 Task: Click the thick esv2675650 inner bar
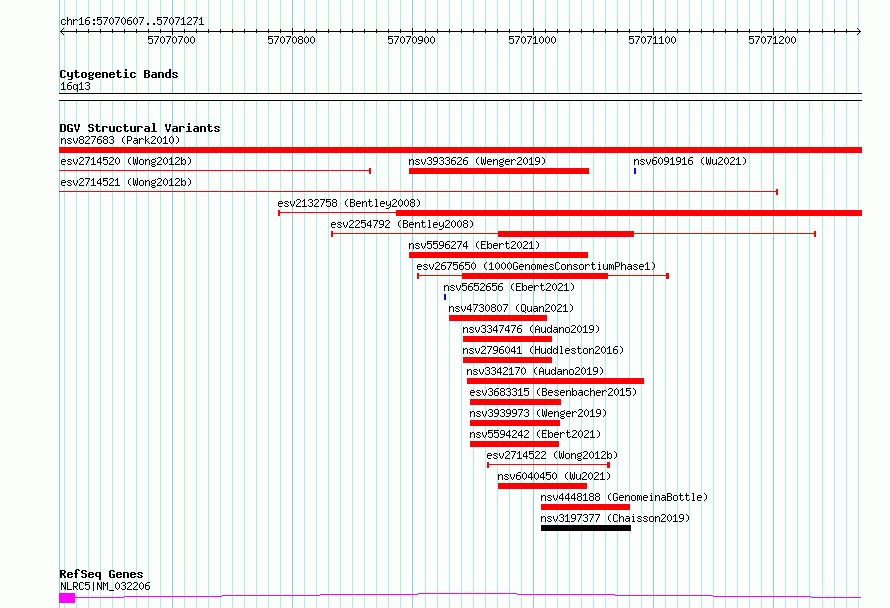[x=535, y=276]
